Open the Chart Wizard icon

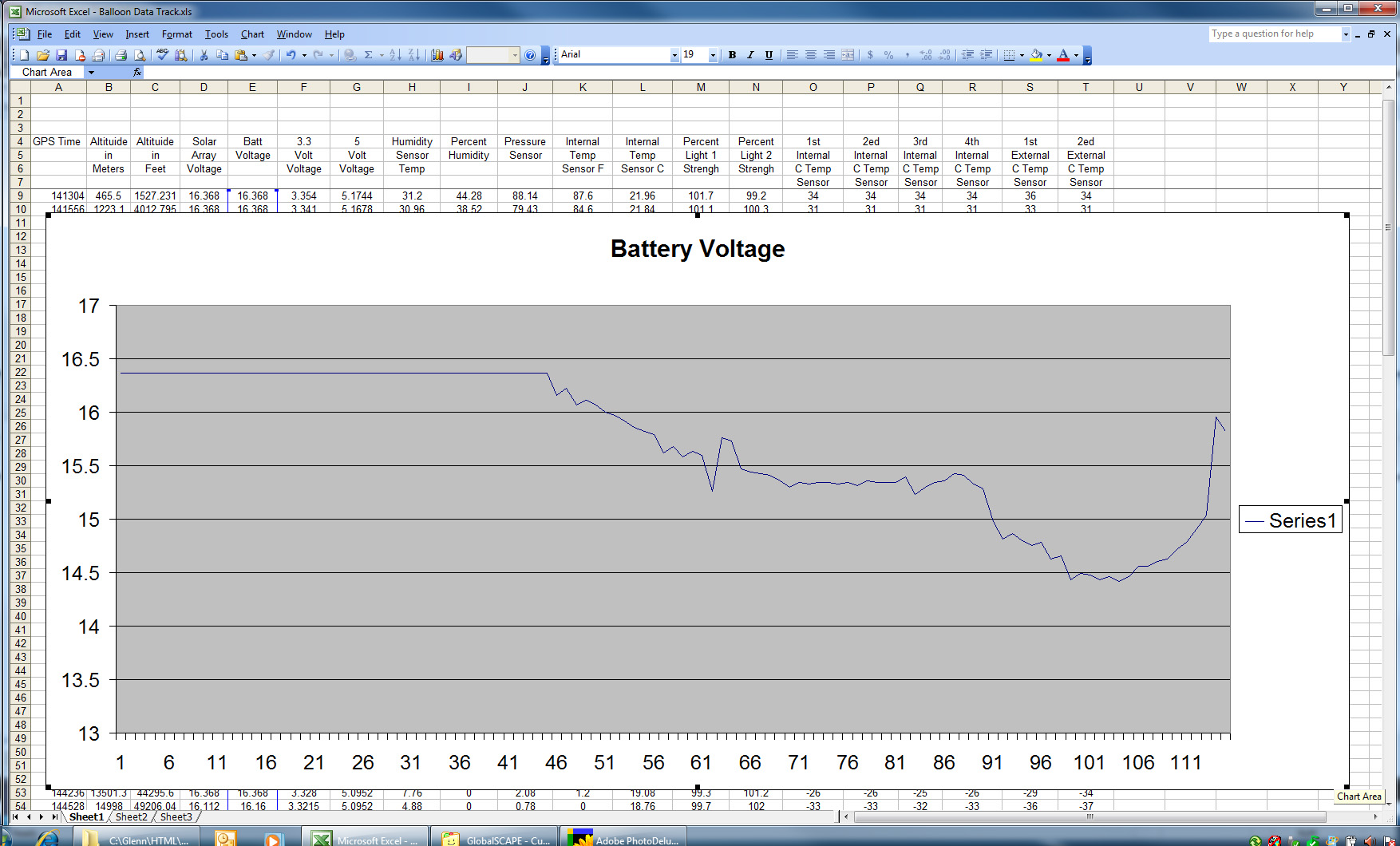pos(437,55)
